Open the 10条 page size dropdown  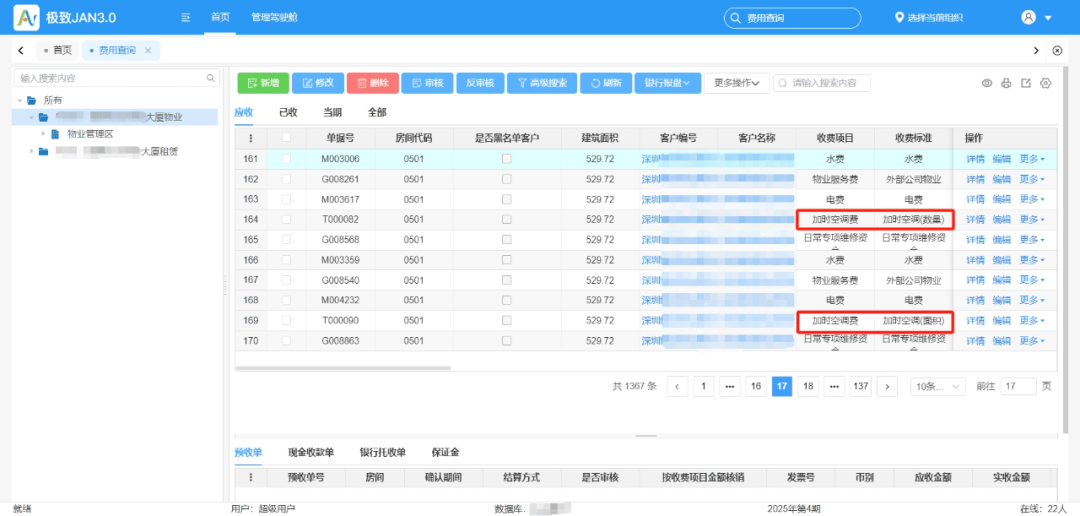[x=937, y=386]
